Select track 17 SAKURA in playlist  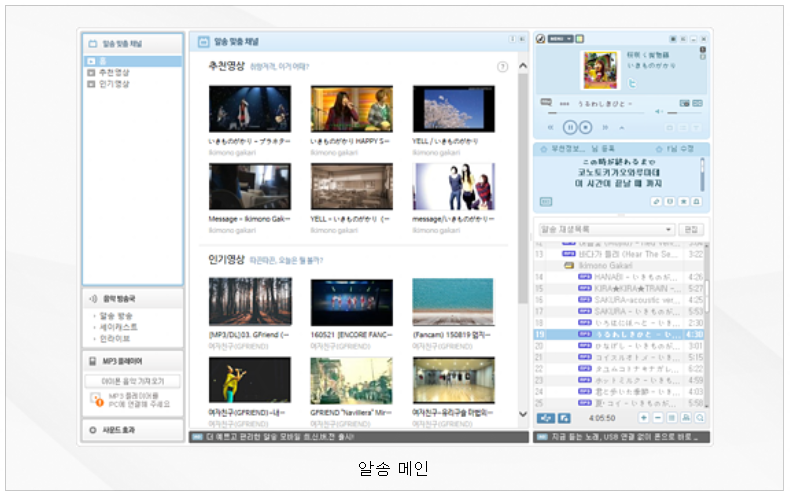619,312
